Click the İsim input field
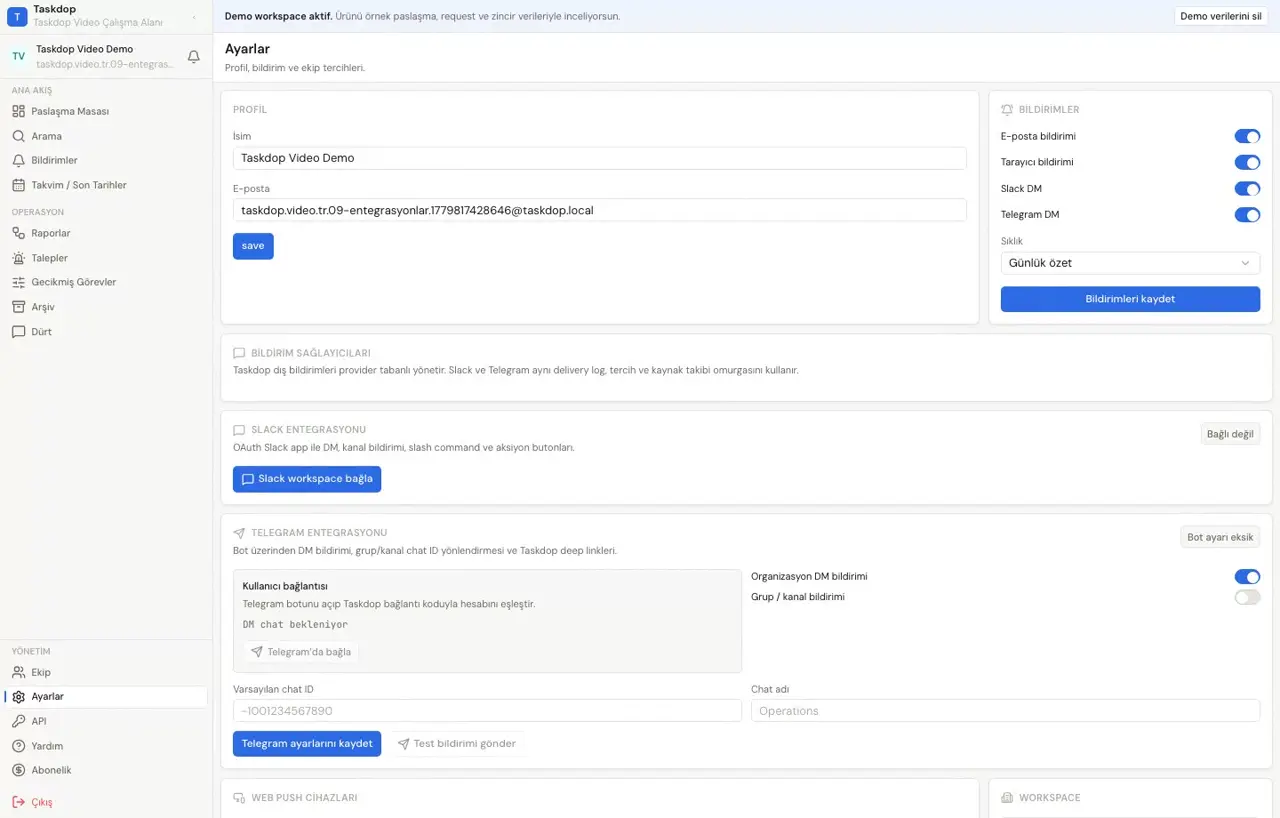 600,158
